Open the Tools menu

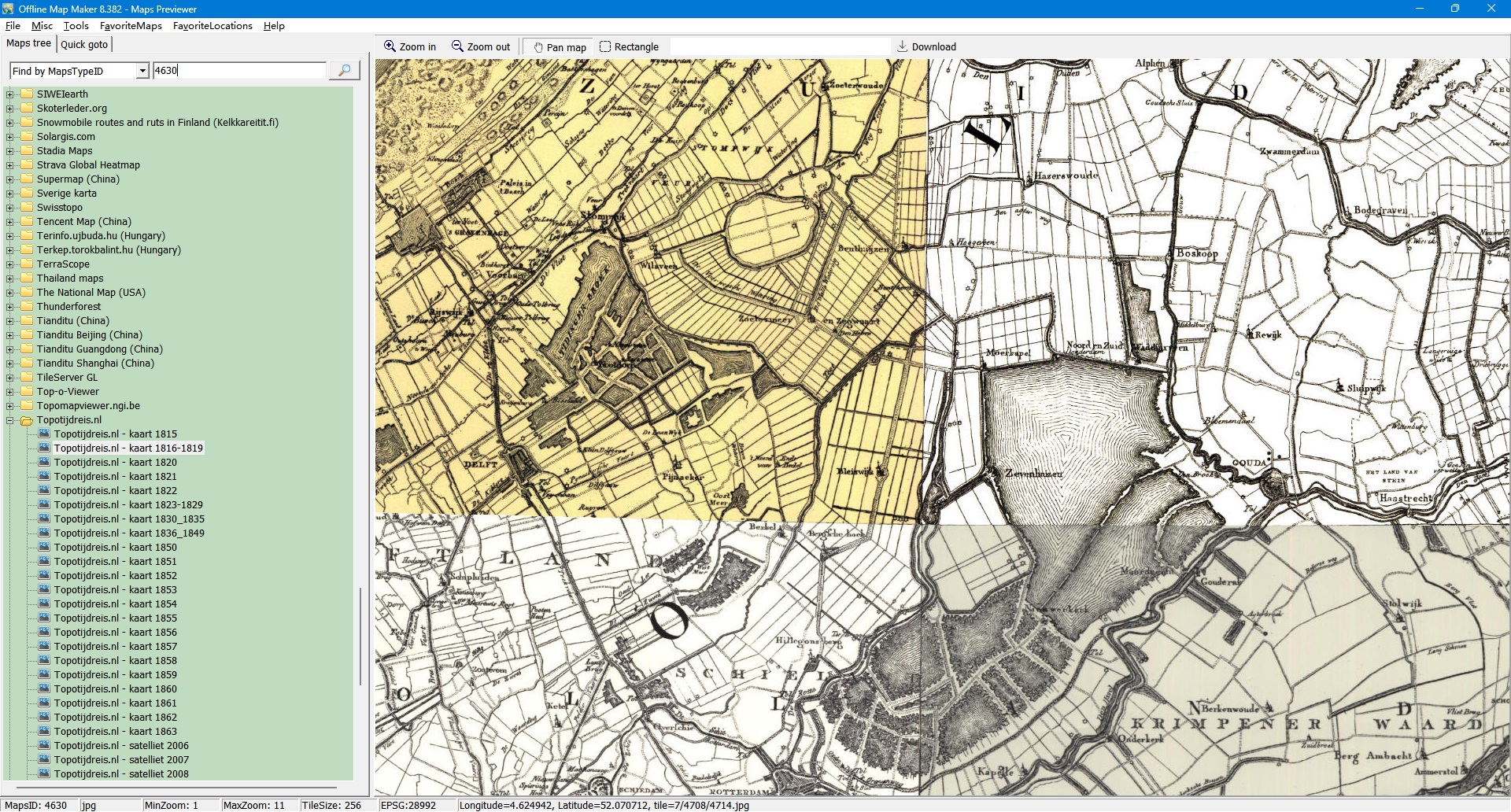point(76,26)
